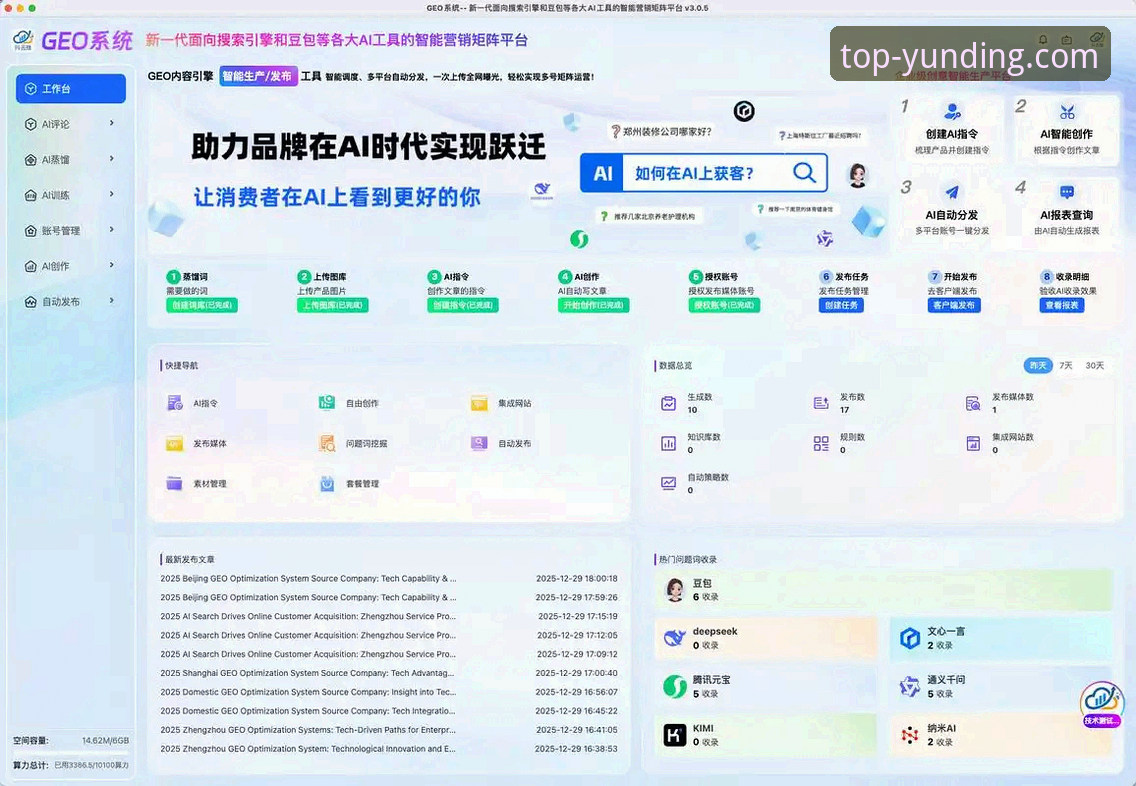Open the 工作台 sidebar item
1136x786 pixels.
click(70, 88)
